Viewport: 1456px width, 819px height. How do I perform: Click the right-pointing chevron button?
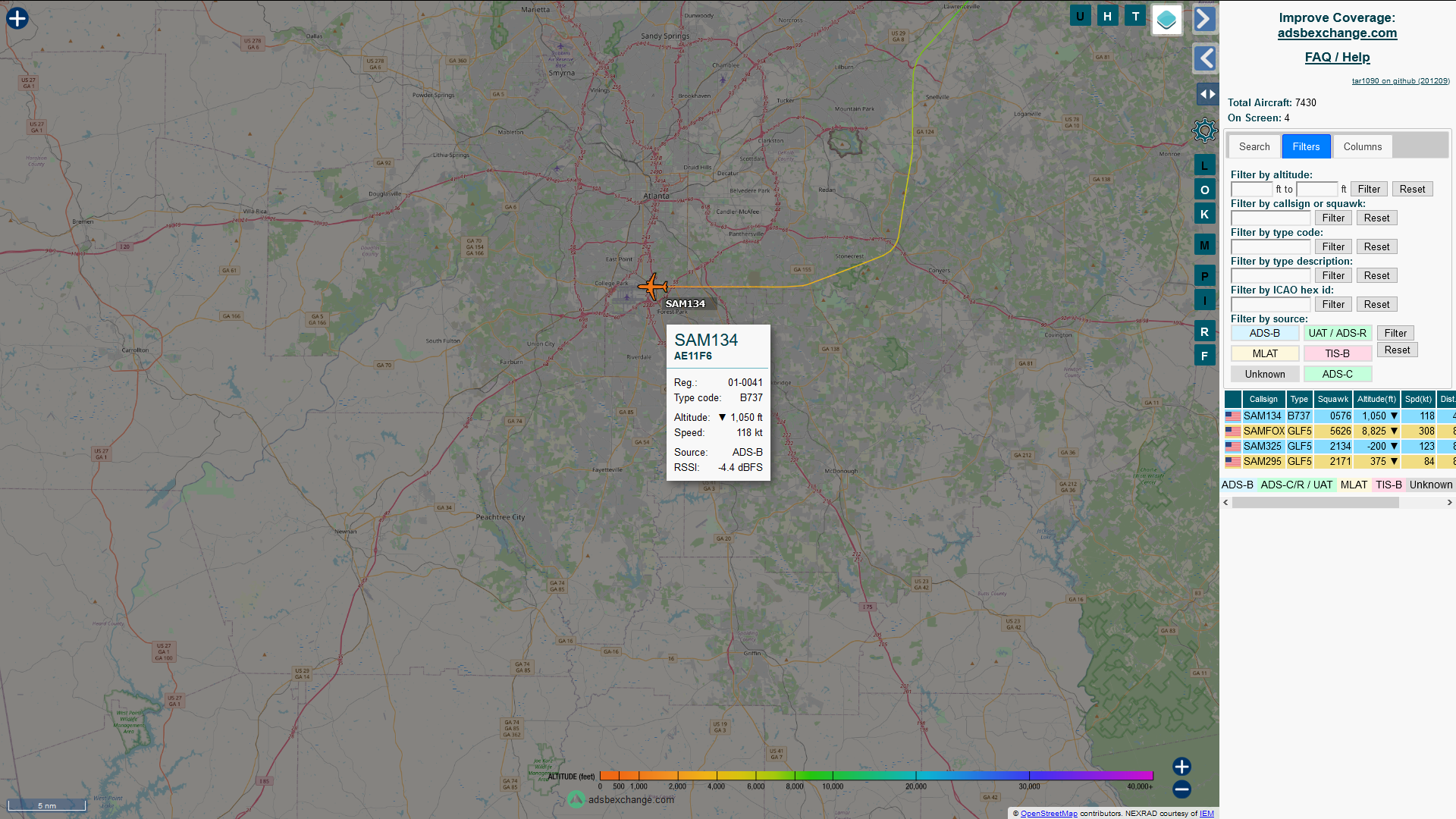pos(1204,19)
